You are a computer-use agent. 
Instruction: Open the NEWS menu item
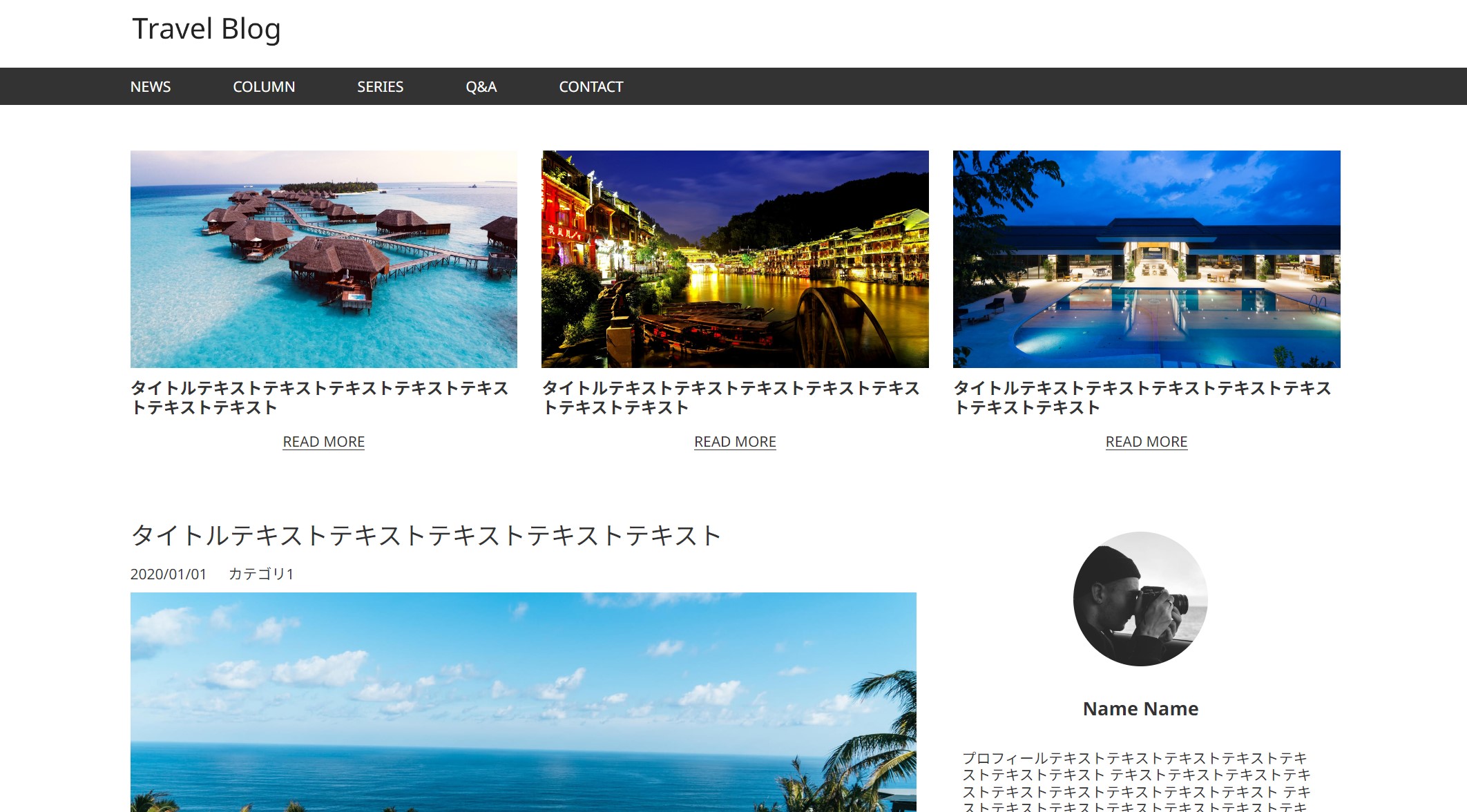pos(151,87)
